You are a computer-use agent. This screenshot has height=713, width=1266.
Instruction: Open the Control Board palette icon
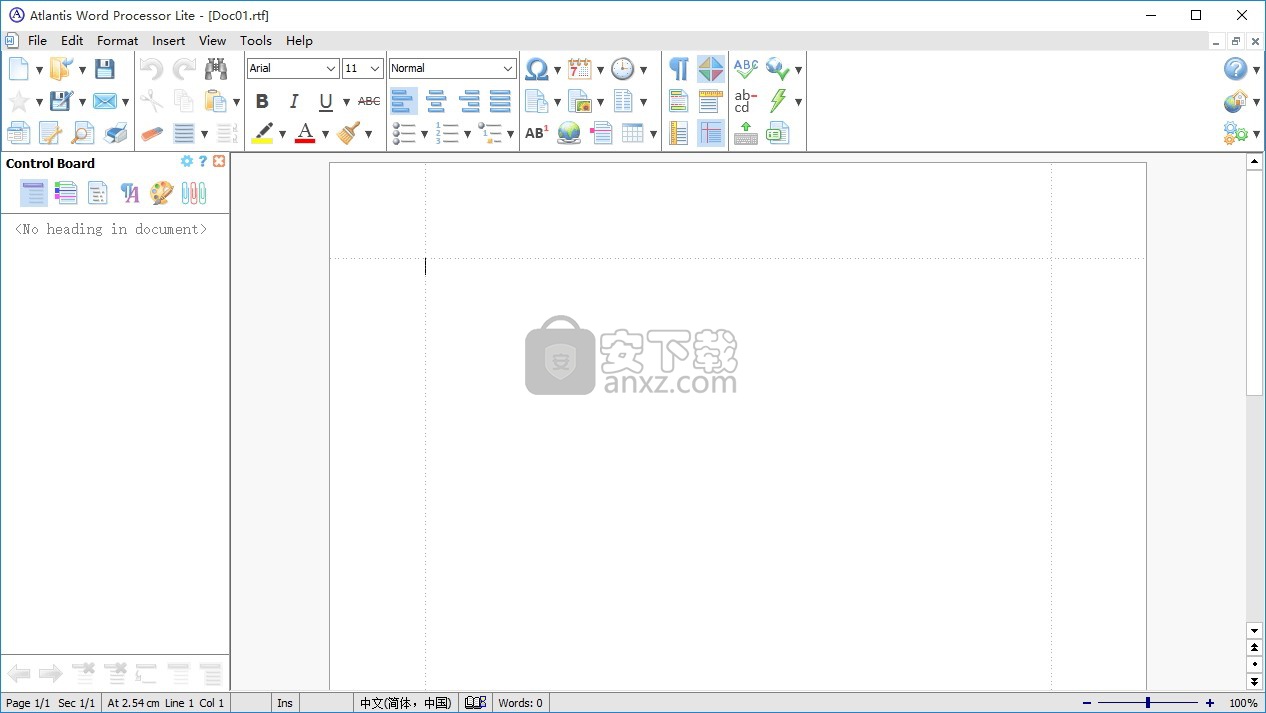162,193
